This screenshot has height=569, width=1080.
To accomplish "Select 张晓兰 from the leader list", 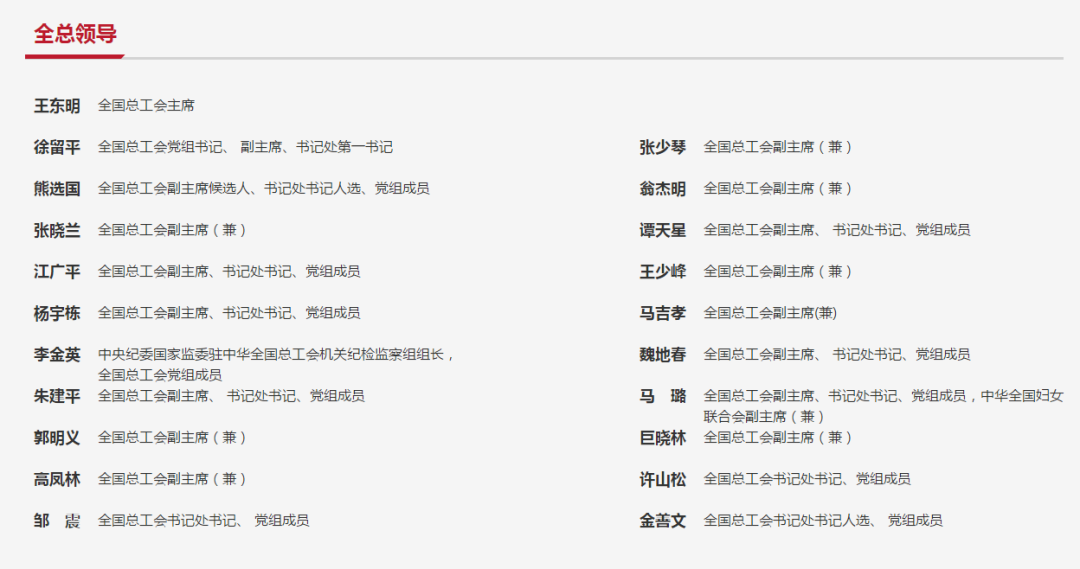I will [57, 230].
